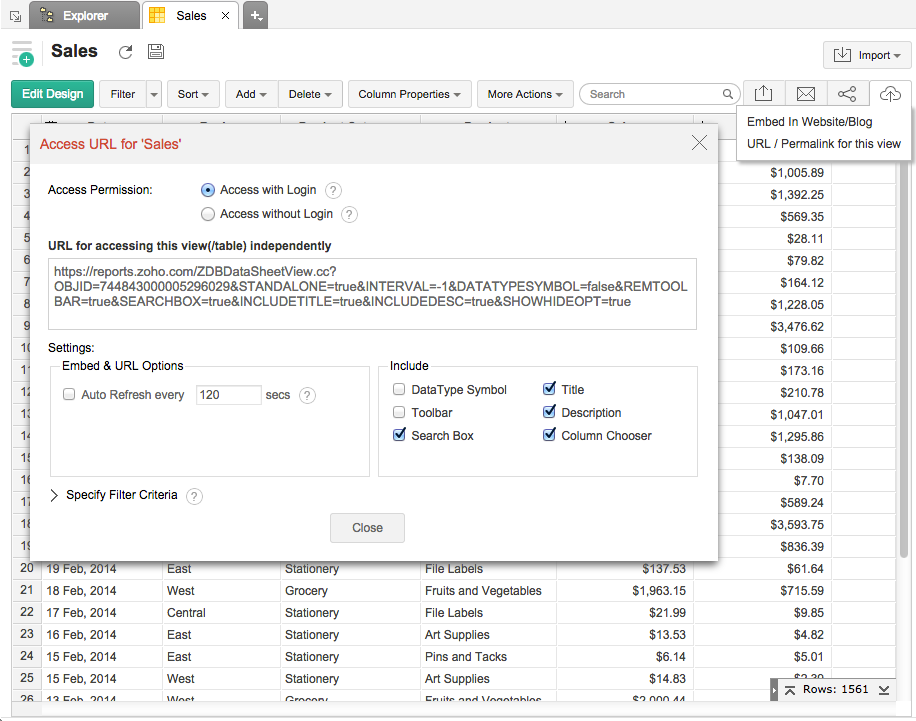The image size is (916, 721).
Task: Click the Close button in dialog
Action: click(x=367, y=528)
